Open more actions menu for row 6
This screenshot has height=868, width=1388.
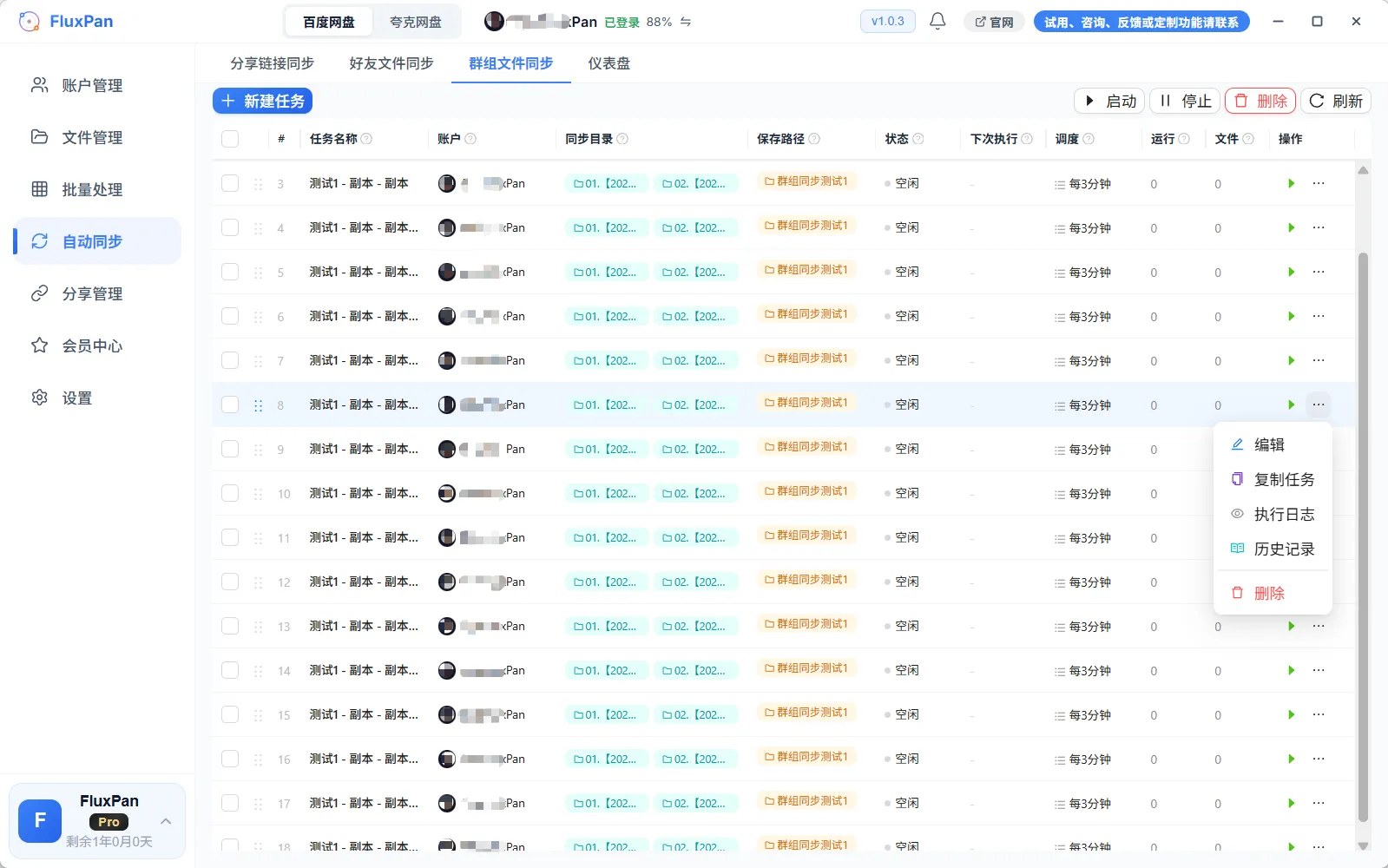click(1319, 316)
